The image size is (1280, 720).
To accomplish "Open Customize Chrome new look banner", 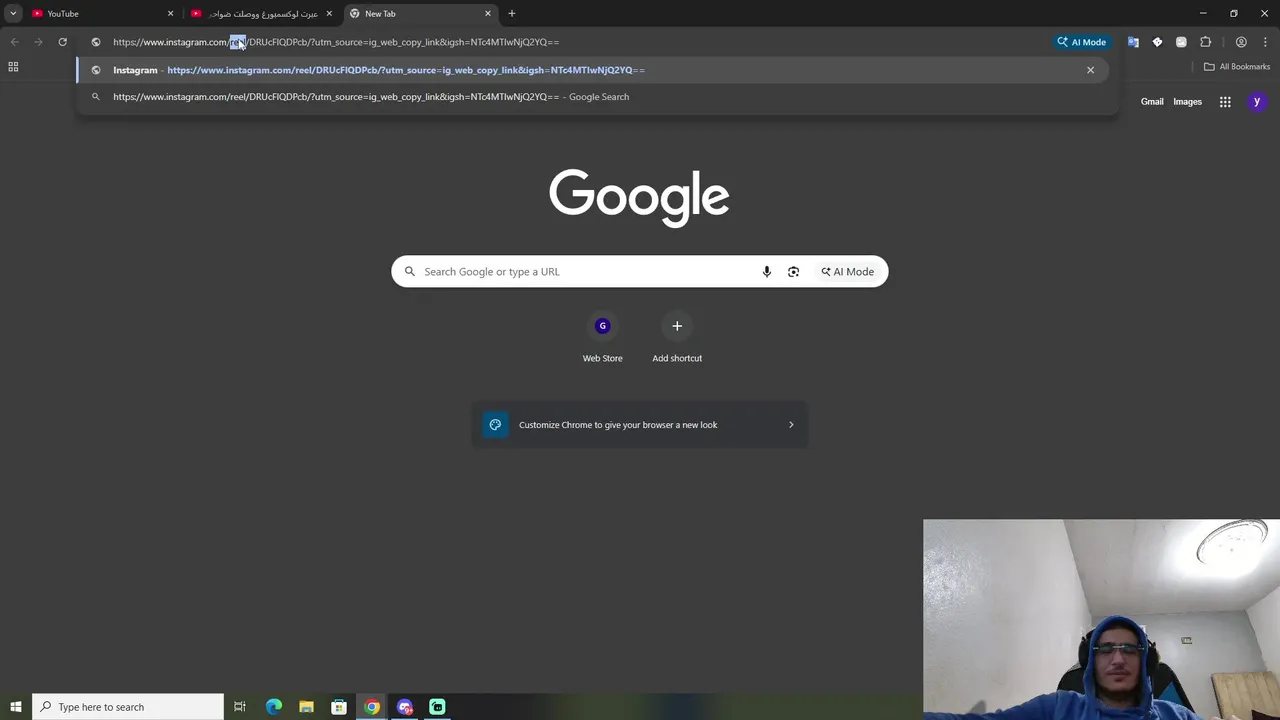I will click(639, 425).
